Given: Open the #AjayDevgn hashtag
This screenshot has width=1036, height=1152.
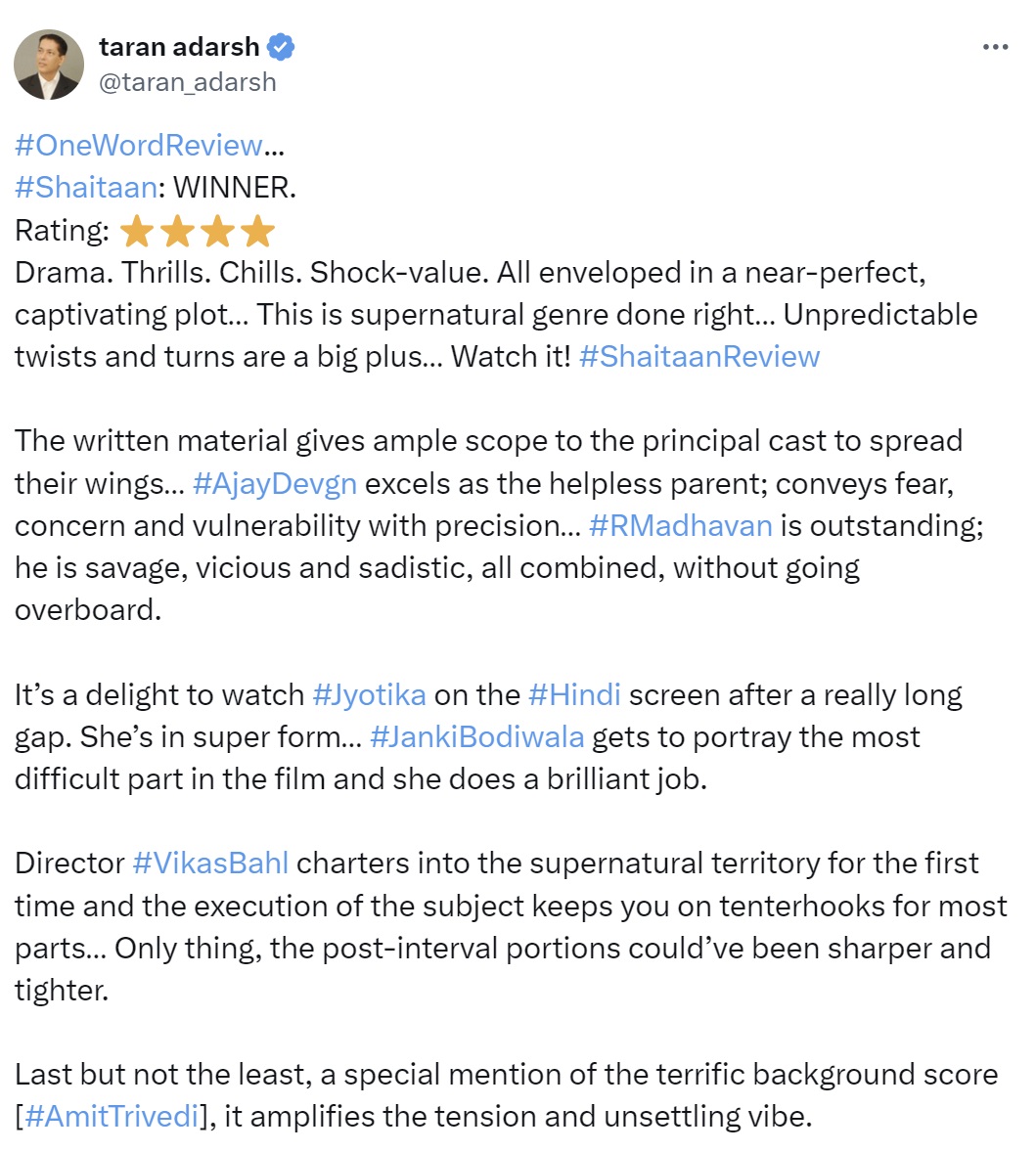Looking at the screenshot, I should coord(275,483).
